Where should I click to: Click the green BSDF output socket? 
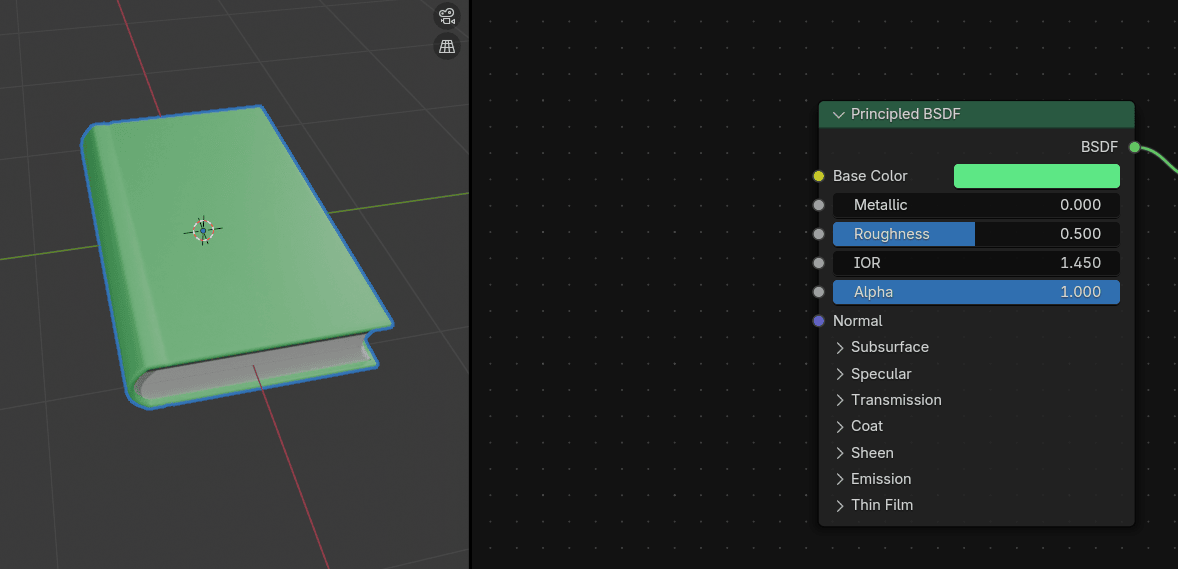coord(1134,147)
